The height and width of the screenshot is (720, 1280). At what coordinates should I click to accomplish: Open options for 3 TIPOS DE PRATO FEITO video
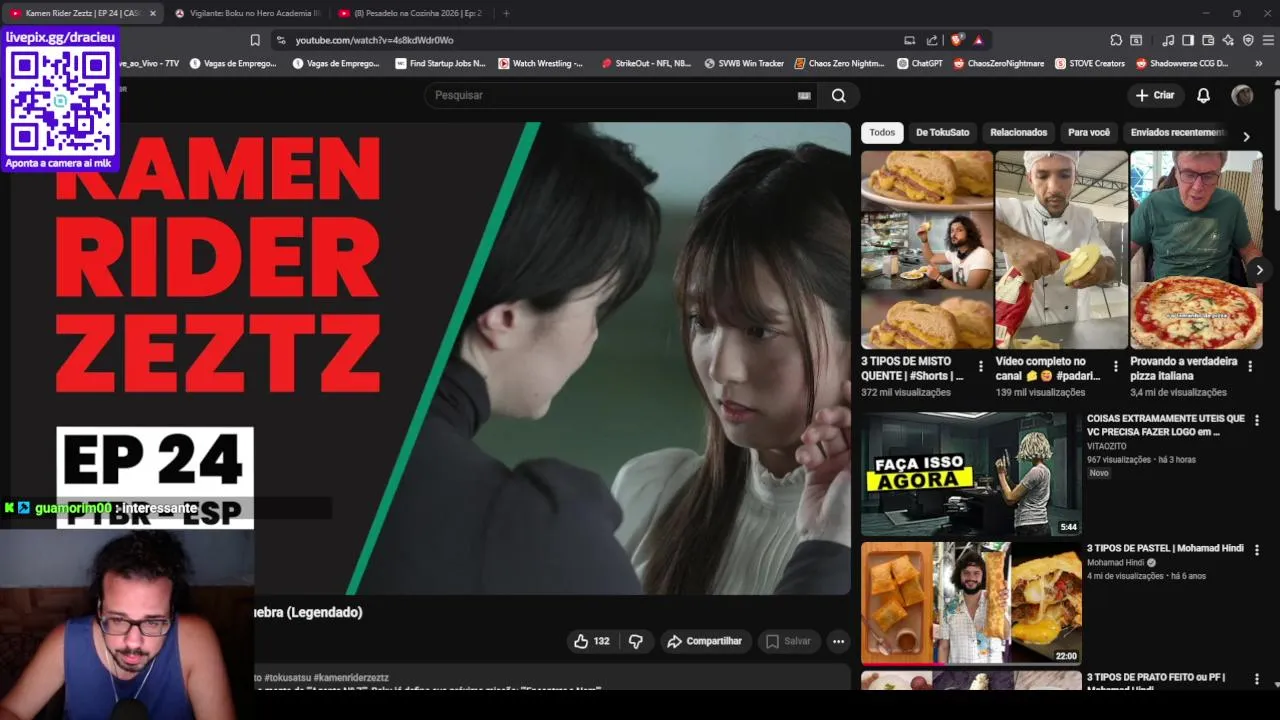click(x=1257, y=679)
